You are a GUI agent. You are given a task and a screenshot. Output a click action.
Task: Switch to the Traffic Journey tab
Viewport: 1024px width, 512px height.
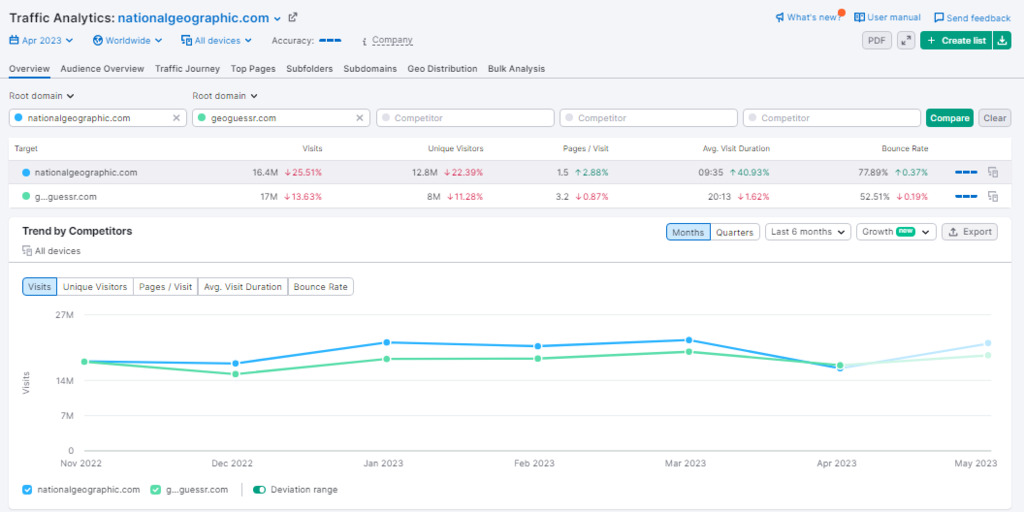coord(187,69)
